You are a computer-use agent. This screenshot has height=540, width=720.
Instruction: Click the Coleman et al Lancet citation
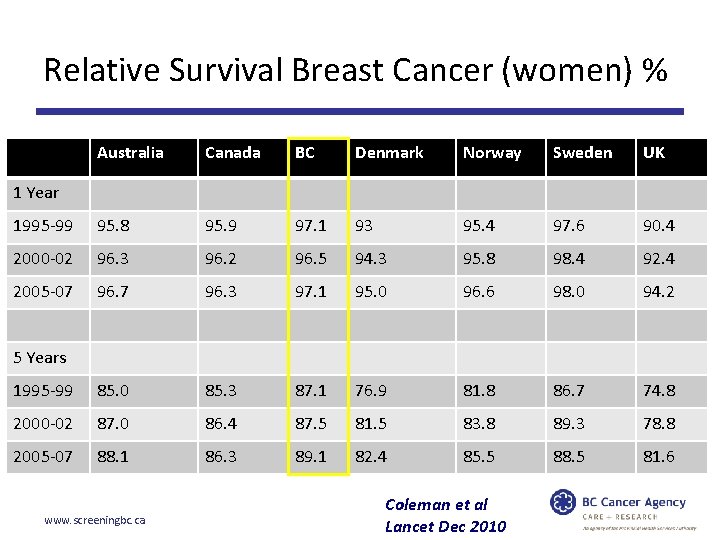[445, 515]
